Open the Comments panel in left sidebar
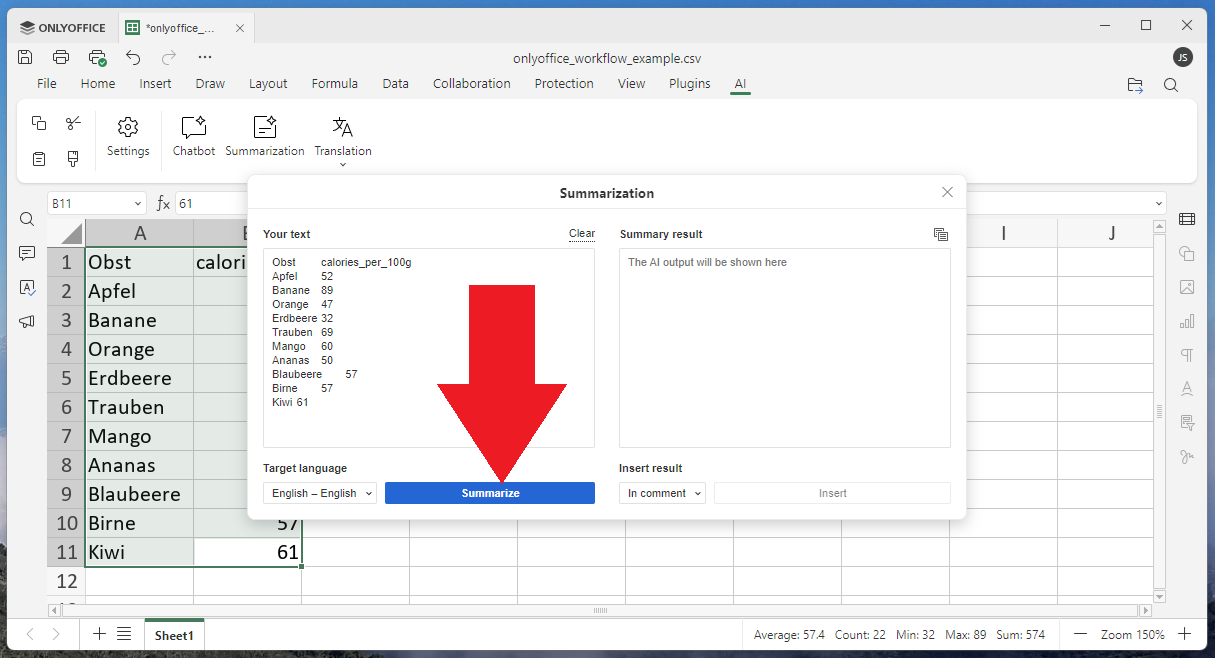Viewport: 1215px width, 658px height. click(x=27, y=254)
